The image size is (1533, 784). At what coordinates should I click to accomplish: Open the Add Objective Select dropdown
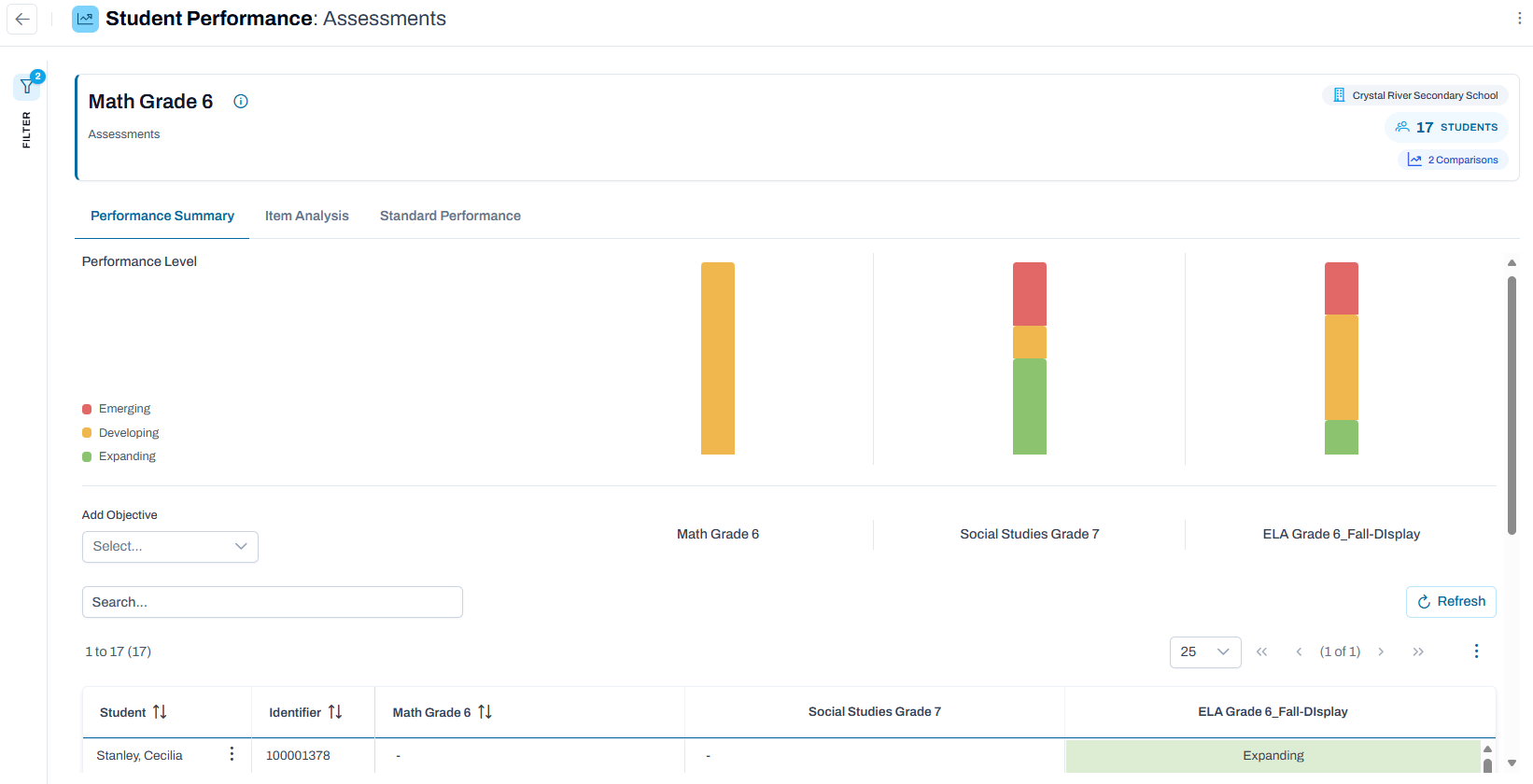tap(170, 547)
